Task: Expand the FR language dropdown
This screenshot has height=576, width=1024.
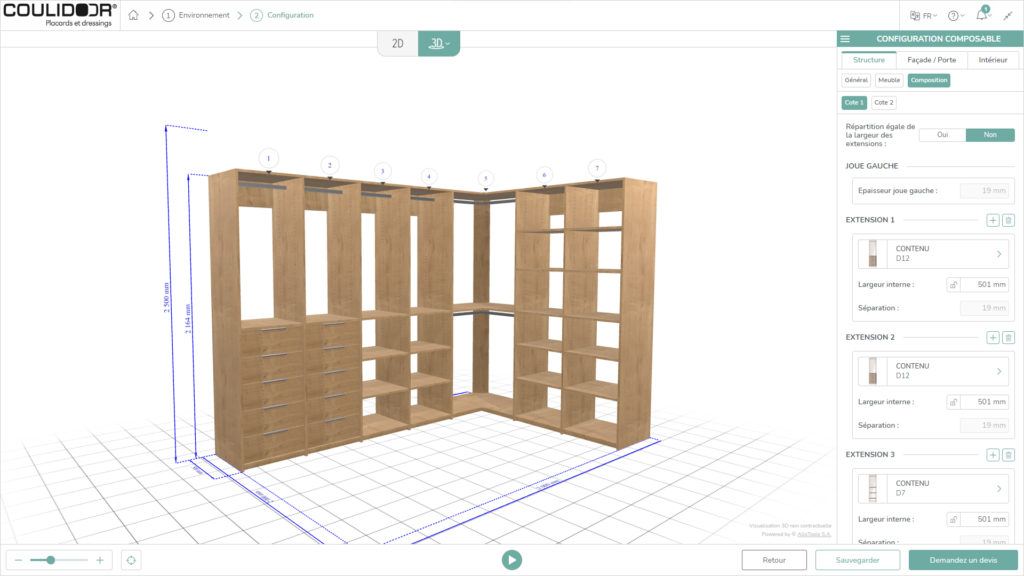Action: click(925, 15)
